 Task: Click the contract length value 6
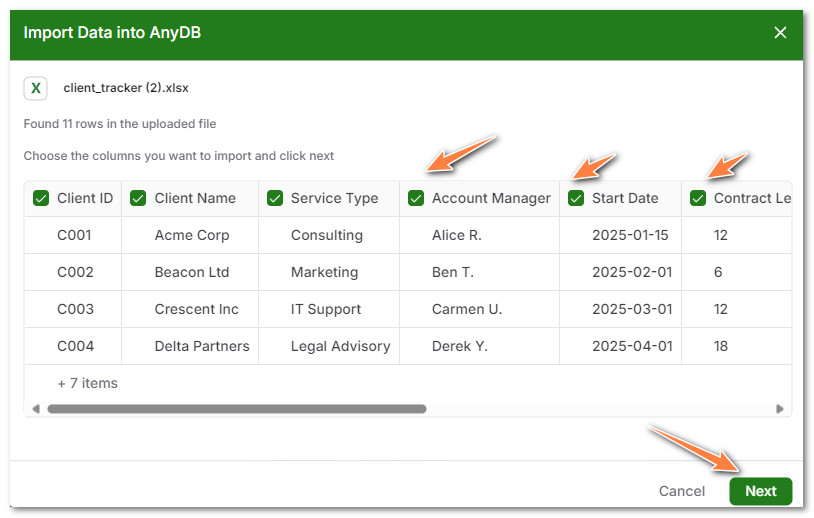[x=718, y=272]
